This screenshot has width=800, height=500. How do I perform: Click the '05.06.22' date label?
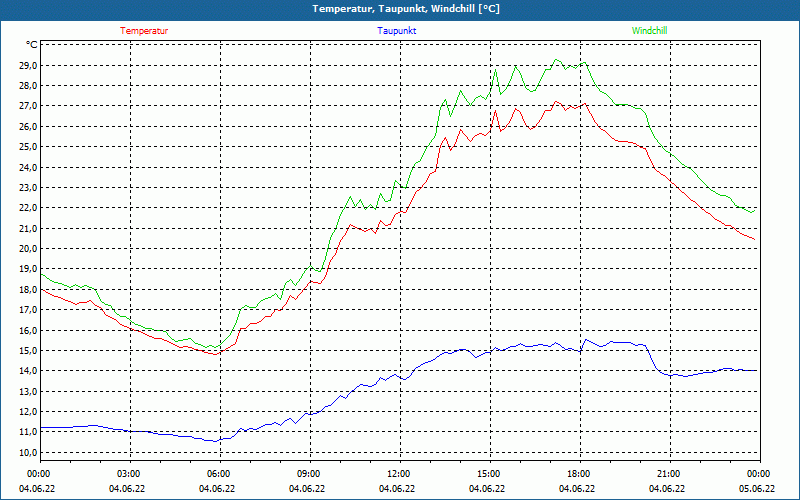pyautogui.click(x=757, y=489)
